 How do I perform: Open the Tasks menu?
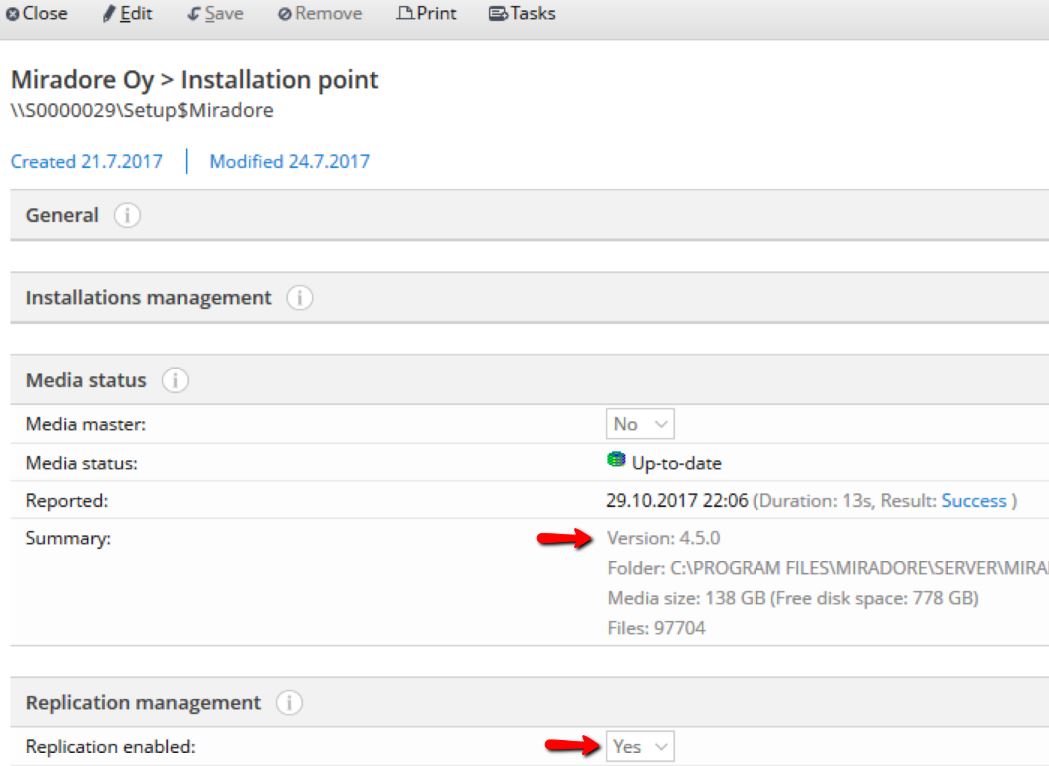[522, 13]
